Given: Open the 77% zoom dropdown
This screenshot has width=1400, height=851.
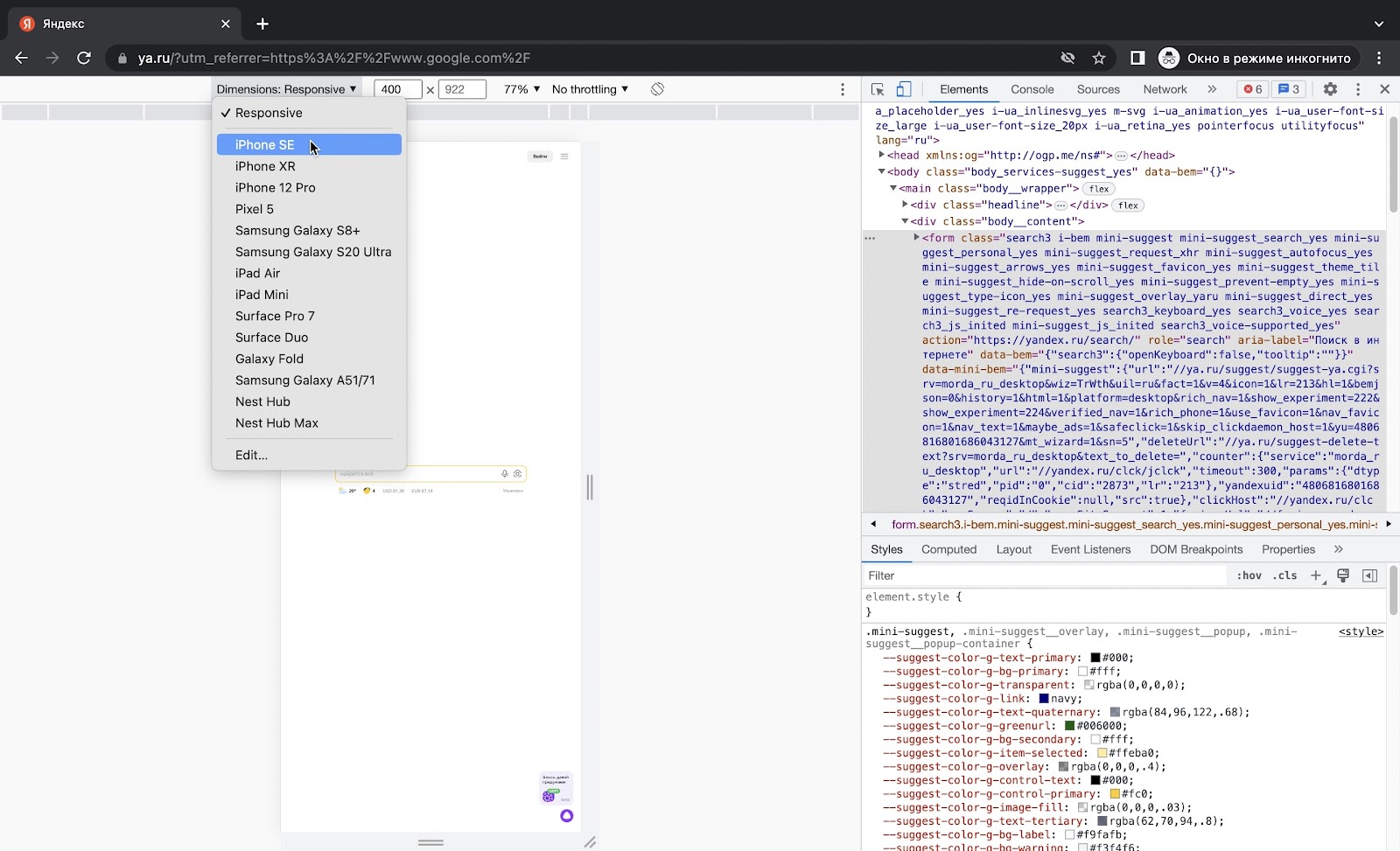Looking at the screenshot, I should [x=521, y=89].
